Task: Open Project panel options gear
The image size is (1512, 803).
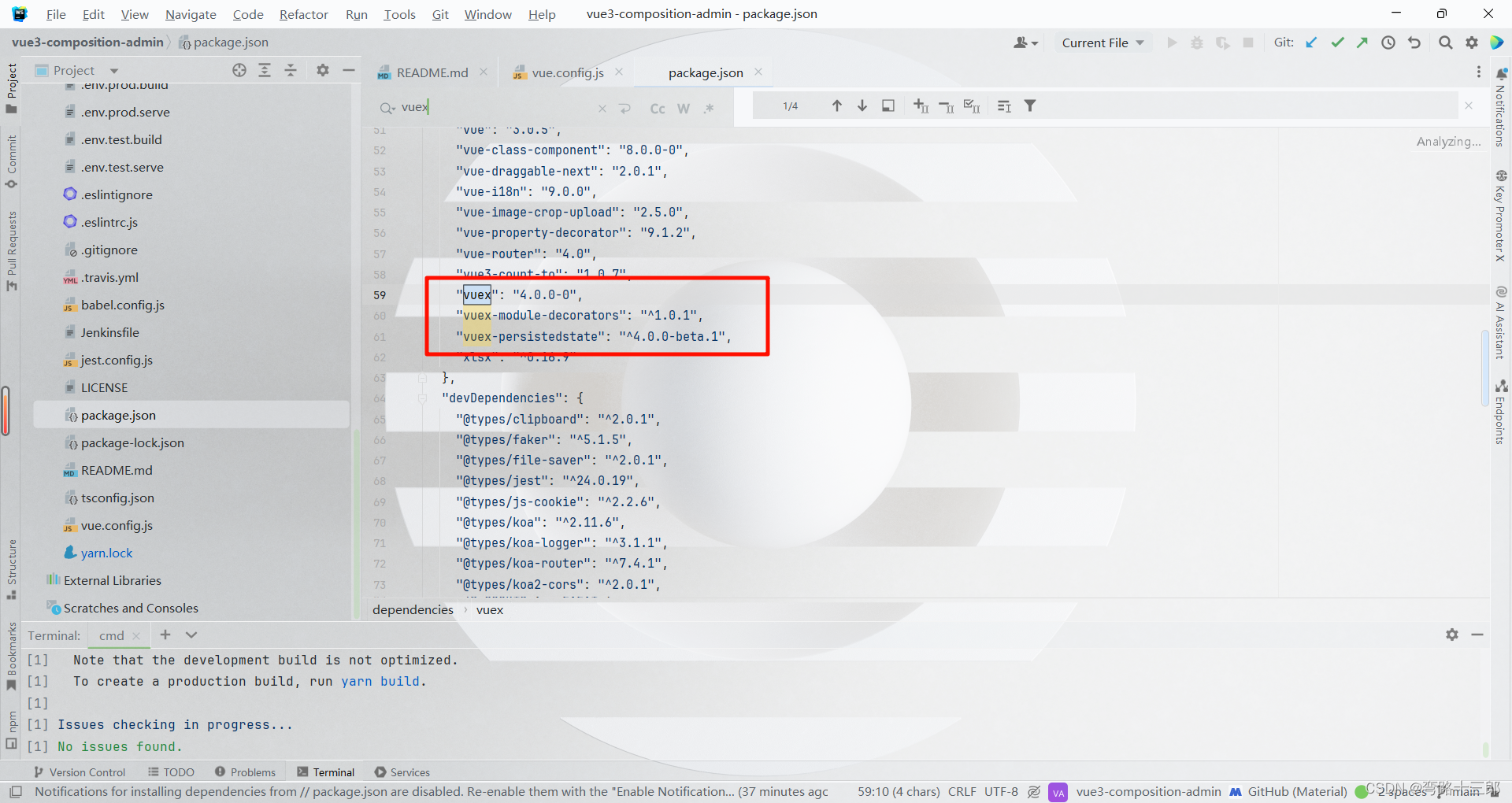Action: 323,70
